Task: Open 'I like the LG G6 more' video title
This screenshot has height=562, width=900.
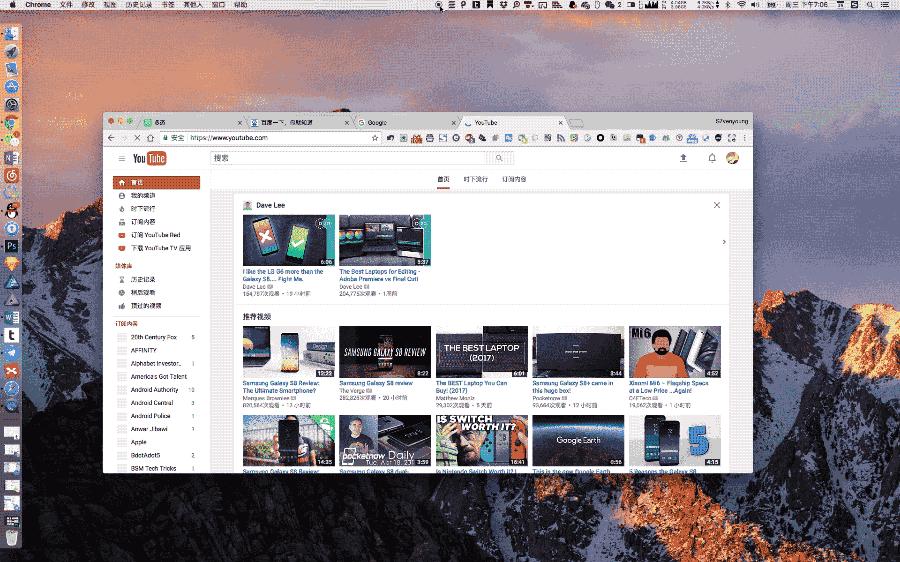Action: 283,275
